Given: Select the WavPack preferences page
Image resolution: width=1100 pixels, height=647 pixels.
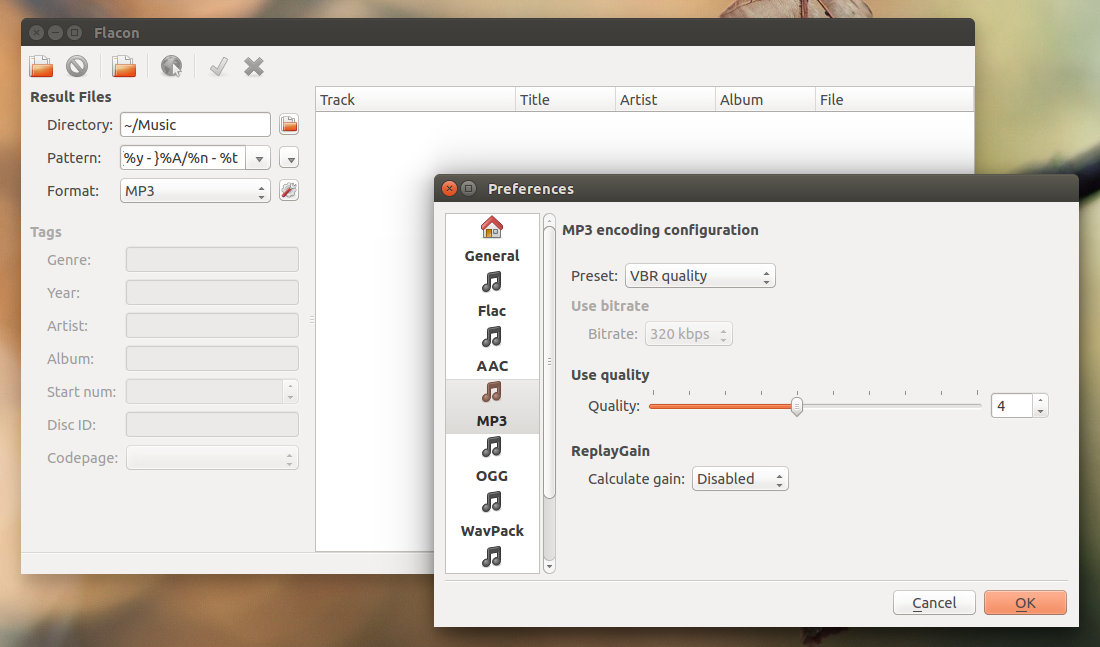Looking at the screenshot, I should click(492, 514).
